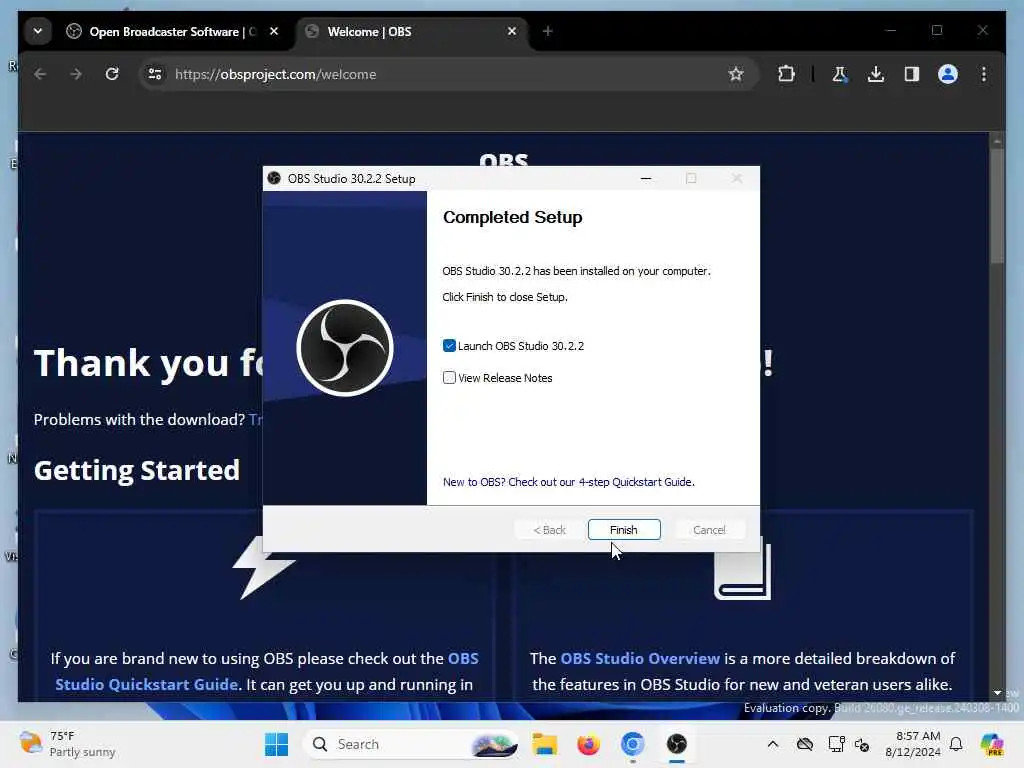The height and width of the screenshot is (768, 1024).
Task: Click Finish in OBS Setup dialog
Action: click(624, 530)
